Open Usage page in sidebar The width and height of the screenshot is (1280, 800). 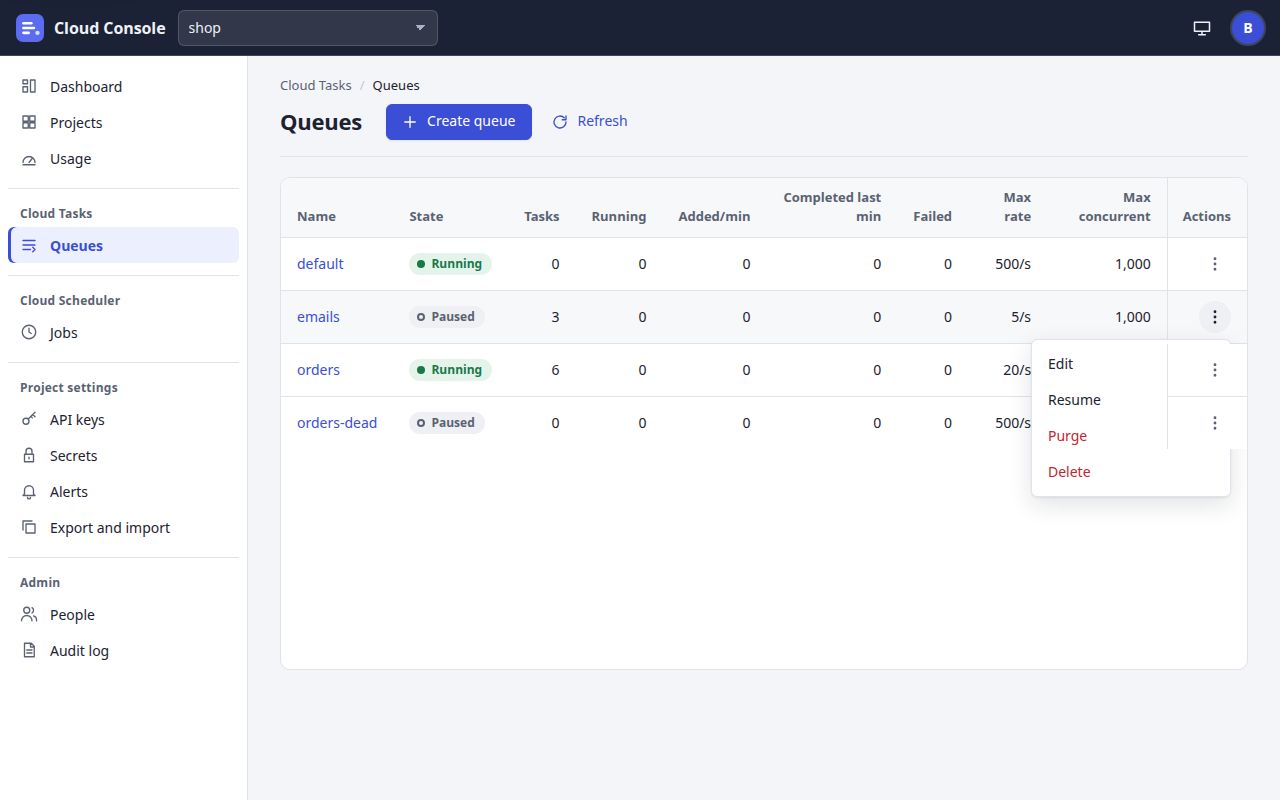pyautogui.click(x=123, y=159)
